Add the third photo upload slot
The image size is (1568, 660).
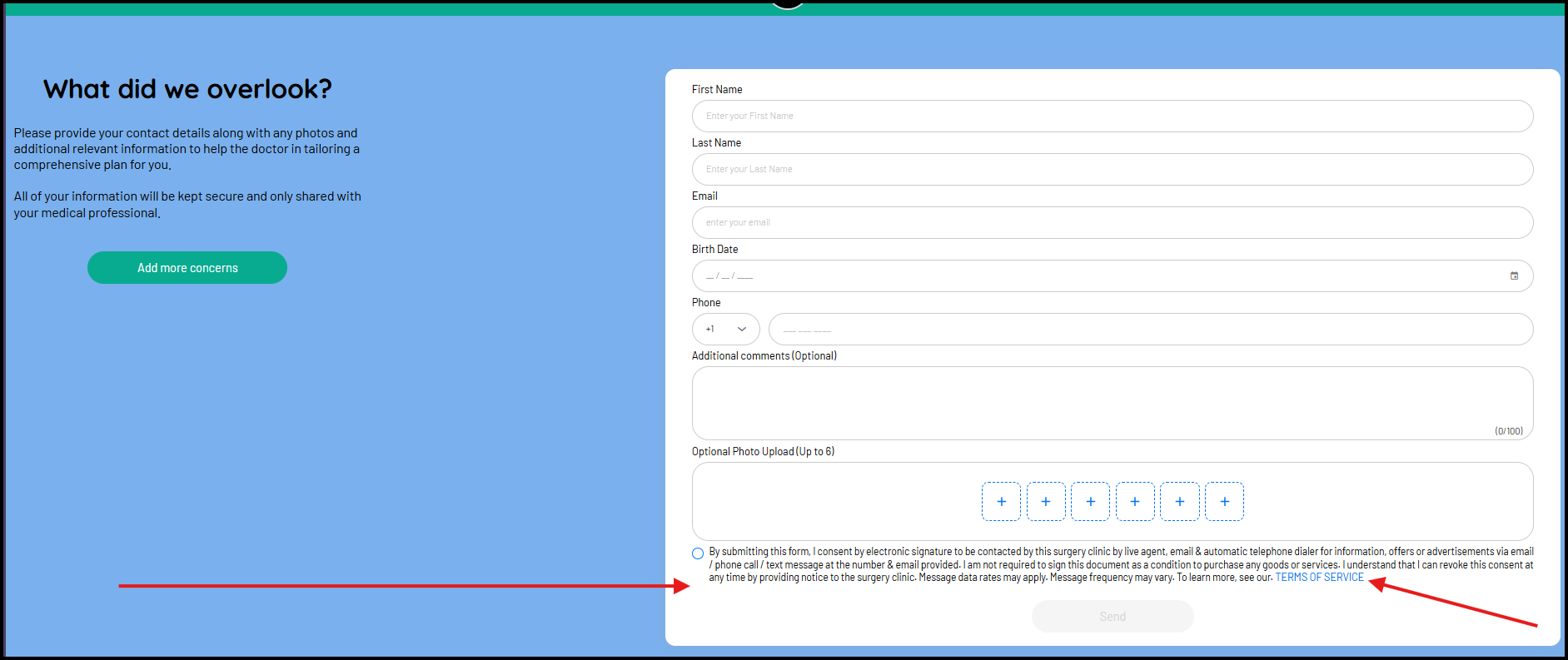coord(1090,502)
